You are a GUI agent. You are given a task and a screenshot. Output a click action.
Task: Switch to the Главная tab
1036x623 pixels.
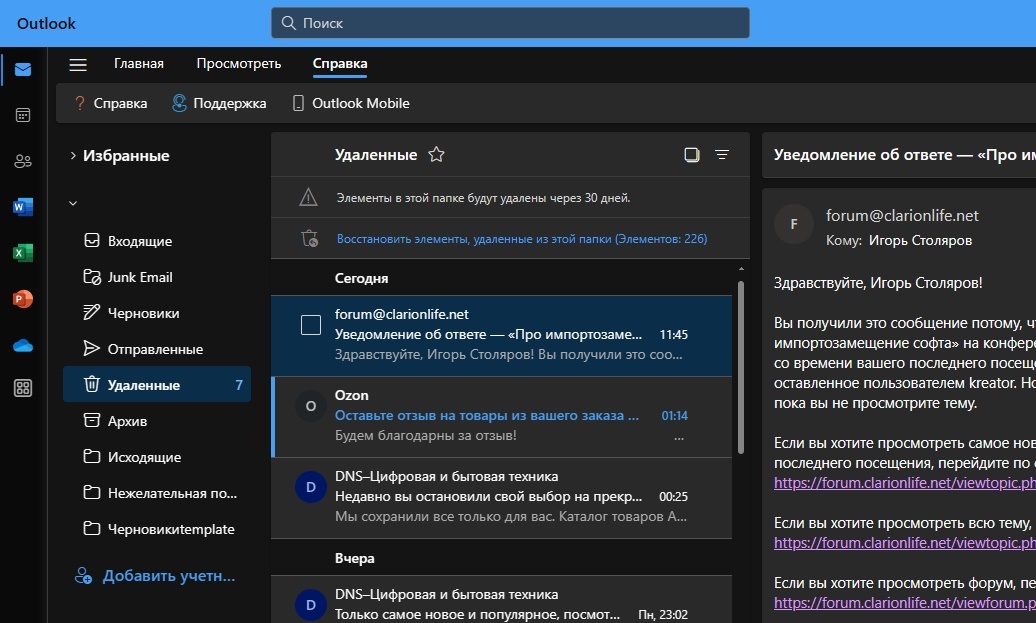pyautogui.click(x=139, y=64)
